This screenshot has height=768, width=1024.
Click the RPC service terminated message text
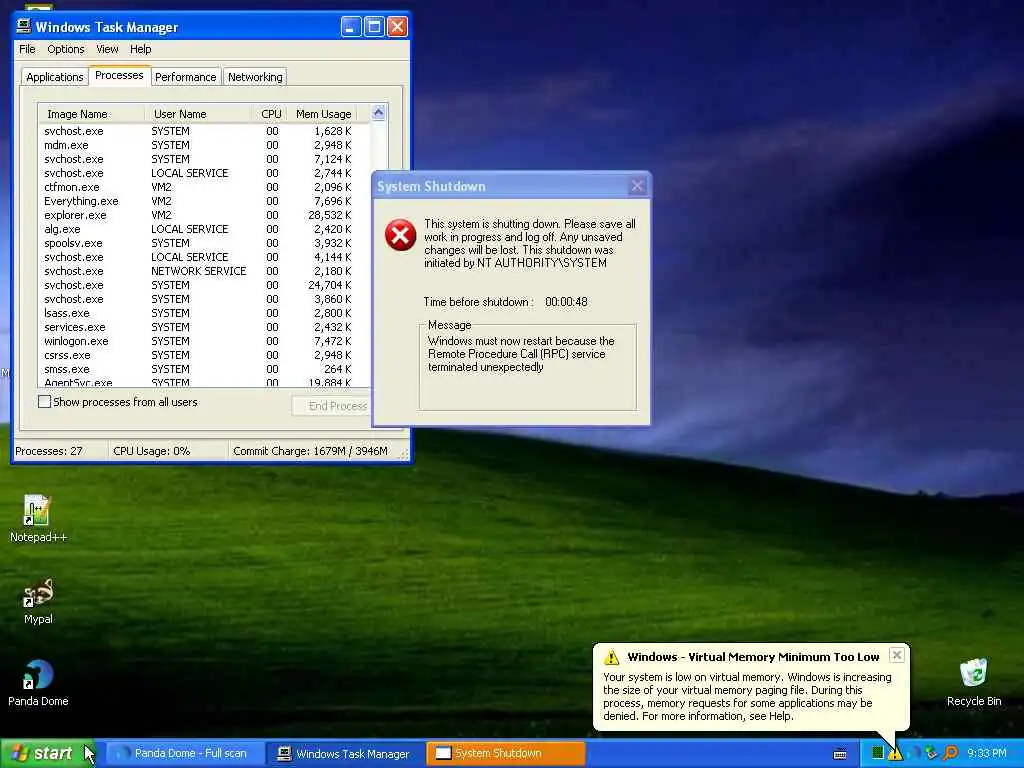coord(521,354)
